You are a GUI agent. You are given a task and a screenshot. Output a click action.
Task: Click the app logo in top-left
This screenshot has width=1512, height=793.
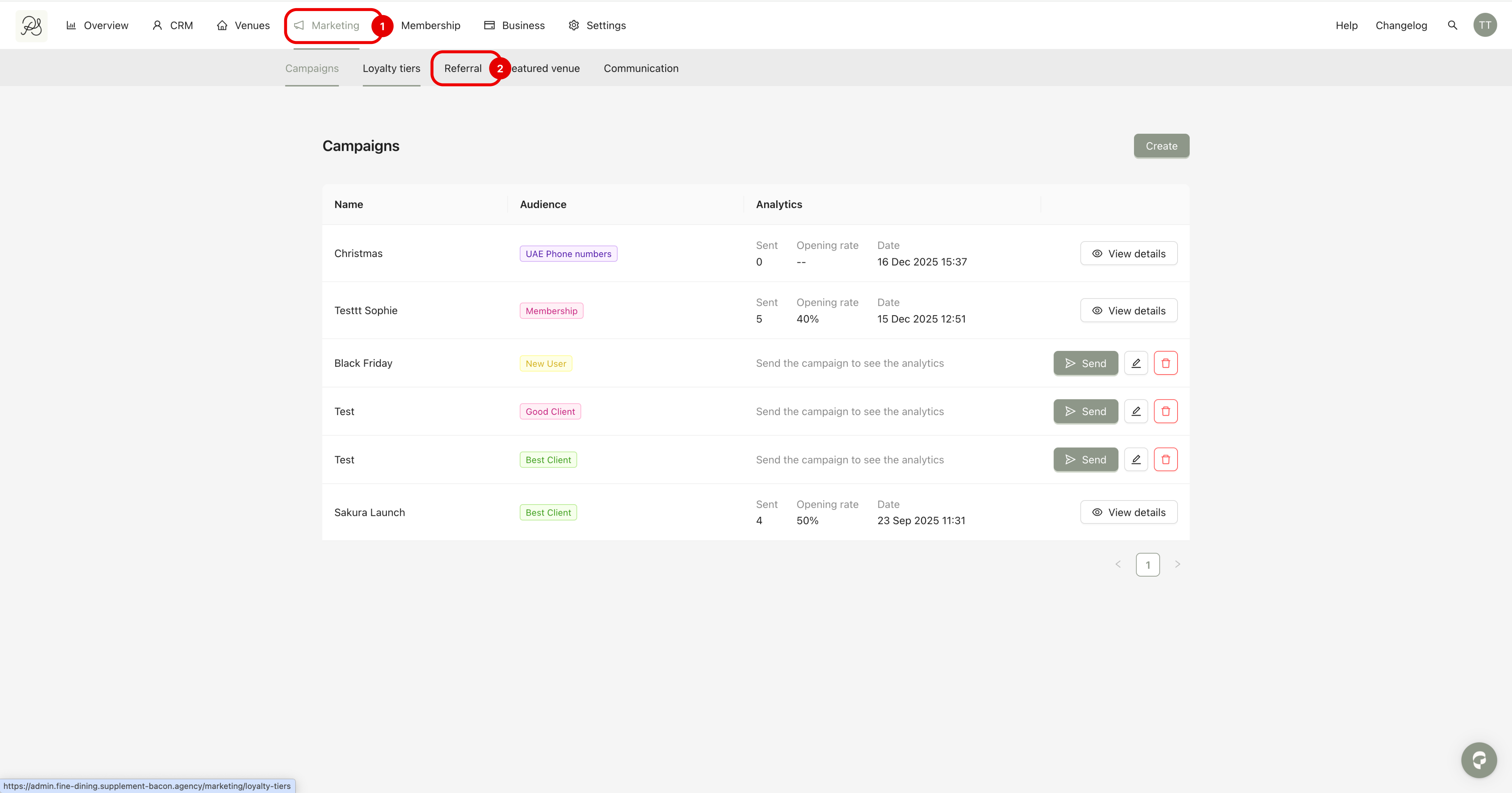(x=31, y=25)
